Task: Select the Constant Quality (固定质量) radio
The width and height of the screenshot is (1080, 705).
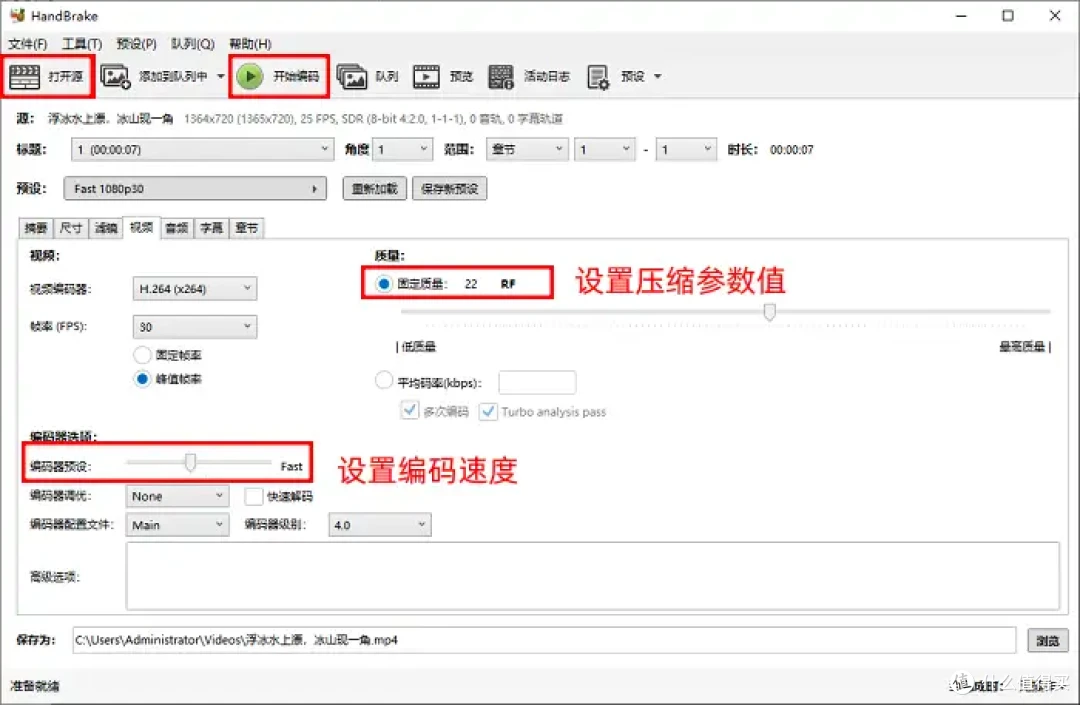Action: pyautogui.click(x=384, y=284)
